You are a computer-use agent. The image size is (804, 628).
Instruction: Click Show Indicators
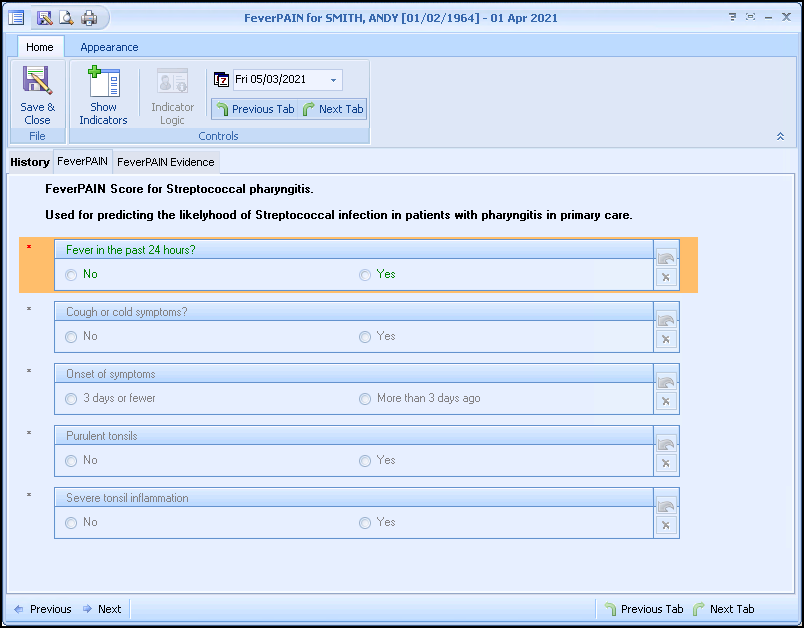(x=103, y=95)
